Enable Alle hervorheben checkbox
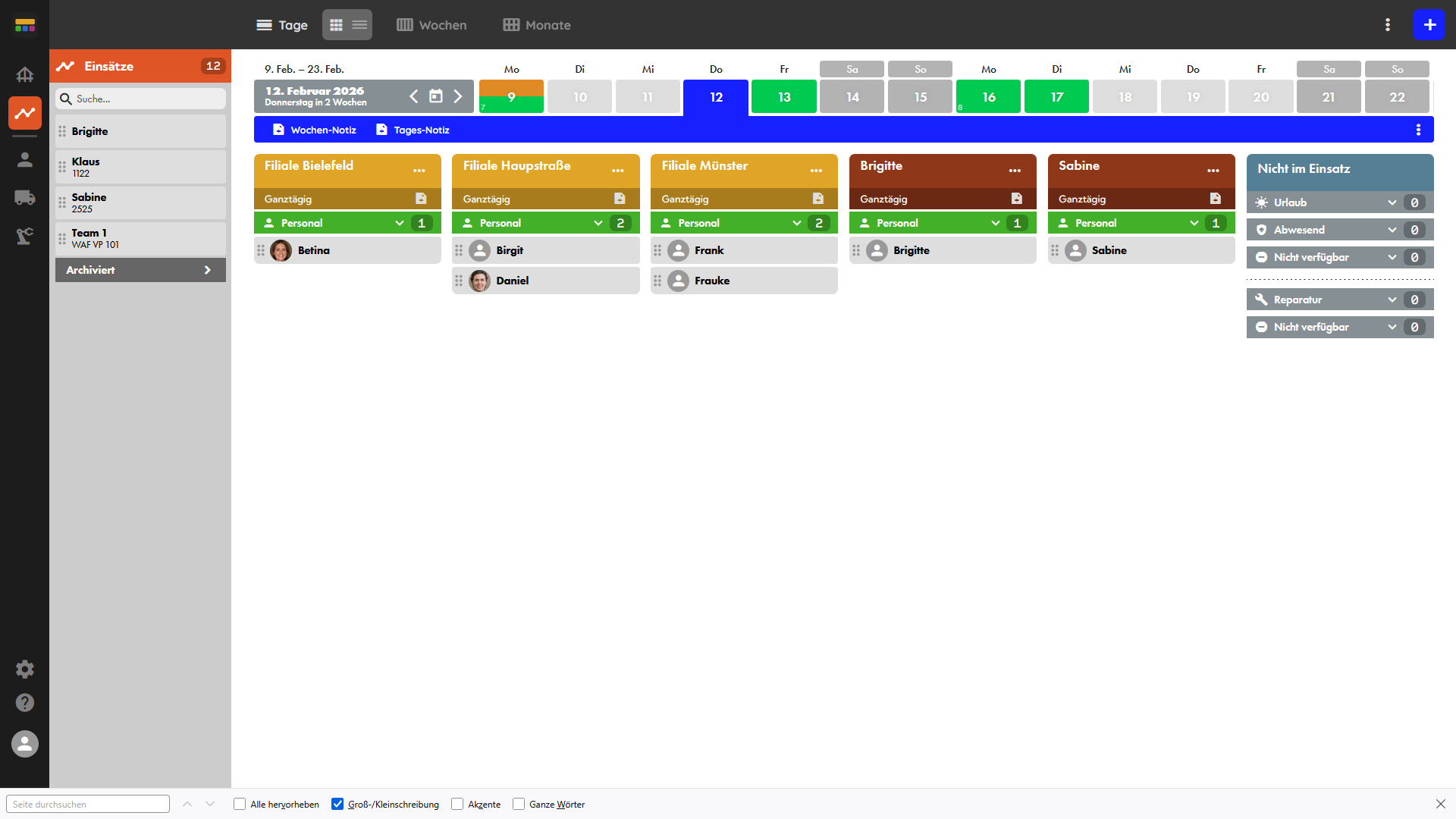The image size is (1456, 819). pyautogui.click(x=240, y=804)
